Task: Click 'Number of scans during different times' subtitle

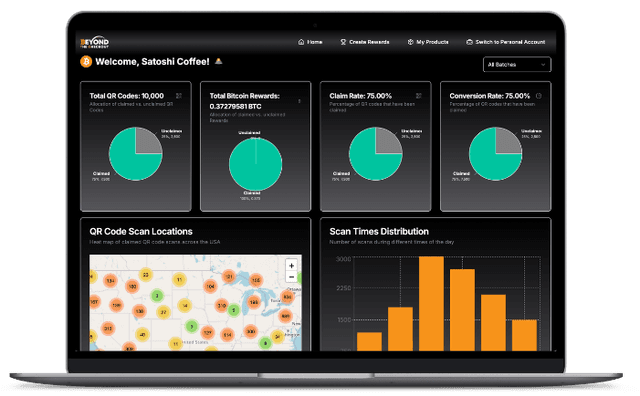Action: 392,242
